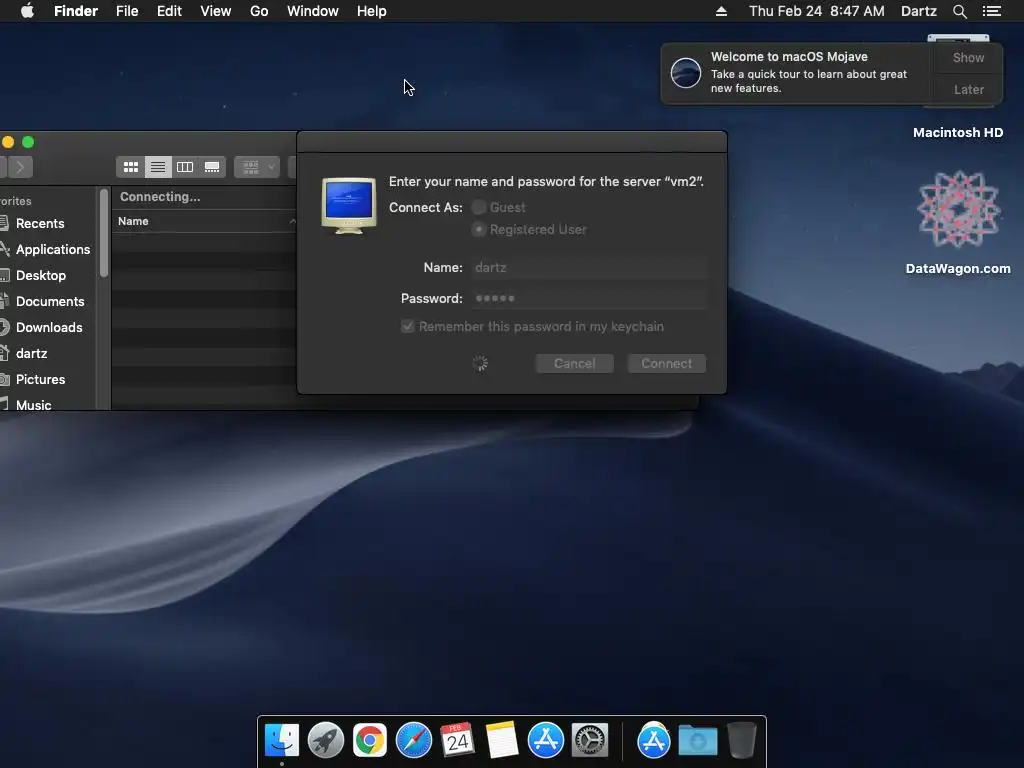The width and height of the screenshot is (1024, 768).
Task: Select the Macintosh HD desktop label
Action: [x=957, y=133]
